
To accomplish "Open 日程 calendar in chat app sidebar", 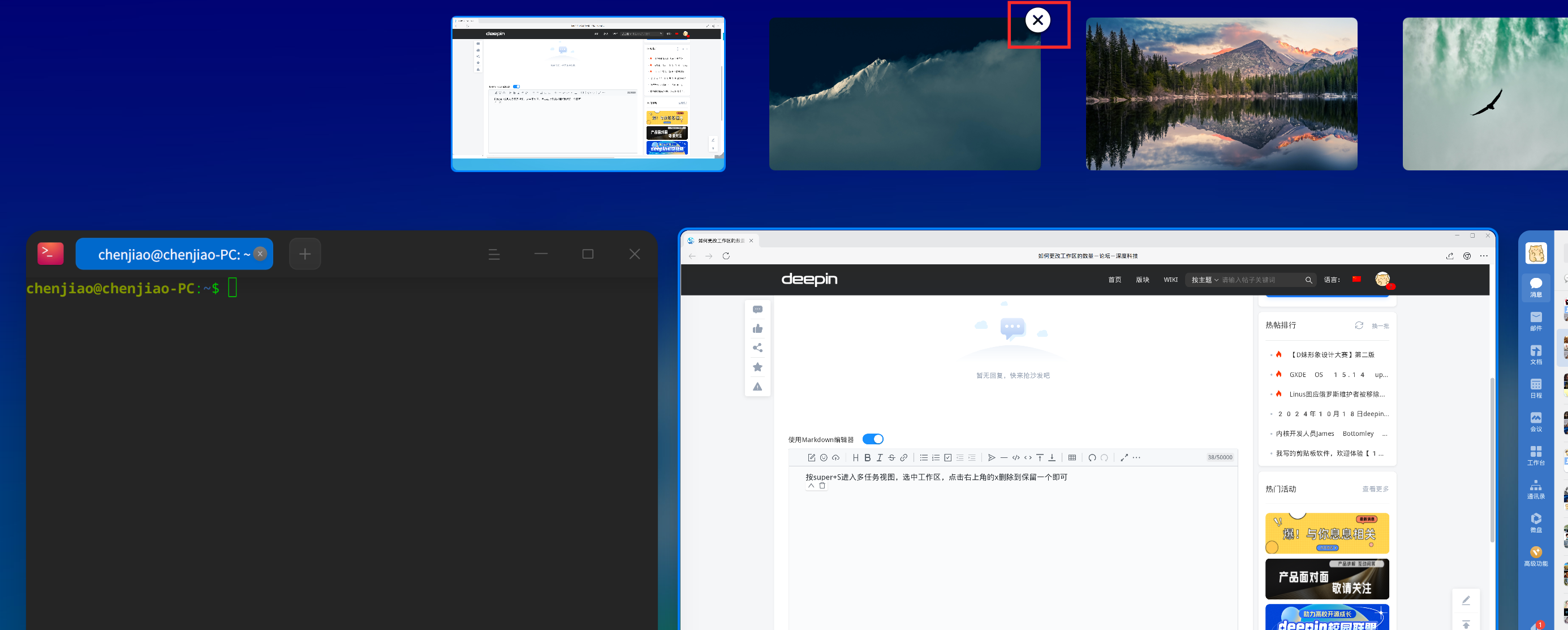I will (1536, 388).
